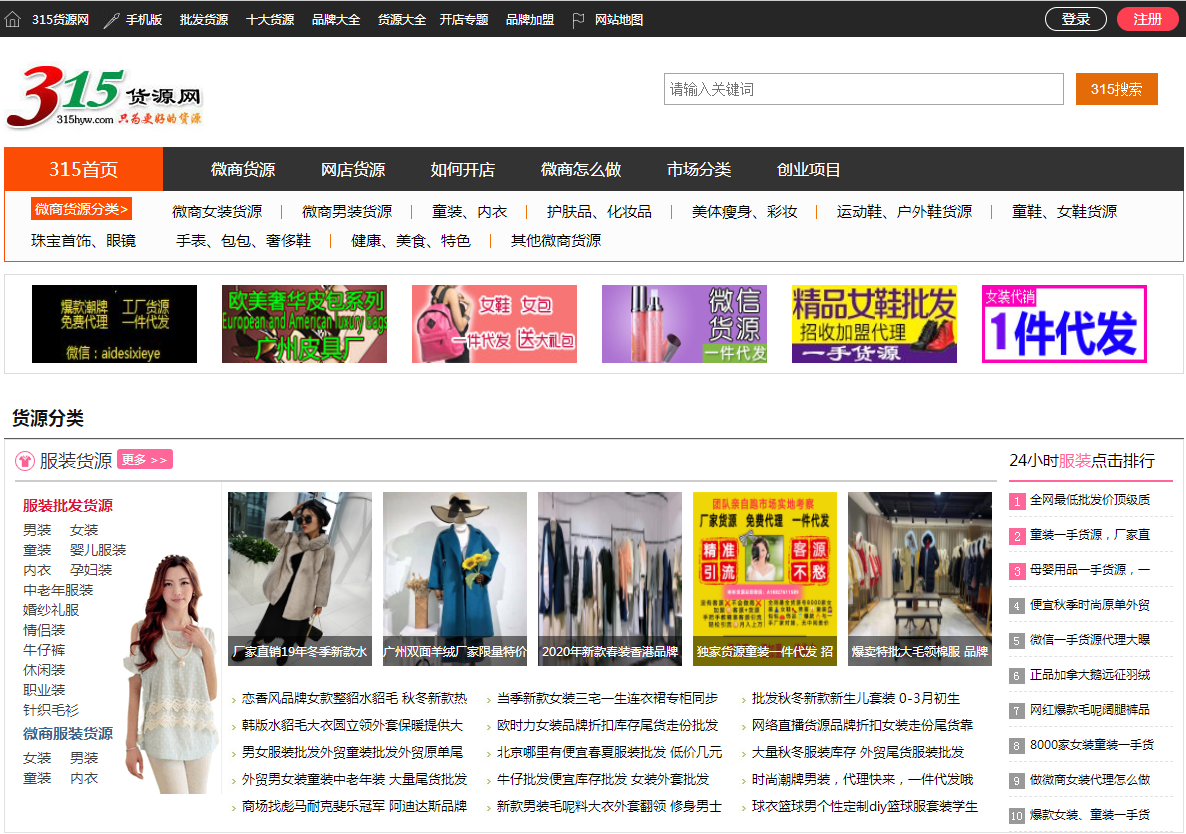Select the 315首页 tab
The height and width of the screenshot is (834, 1186).
coord(84,170)
